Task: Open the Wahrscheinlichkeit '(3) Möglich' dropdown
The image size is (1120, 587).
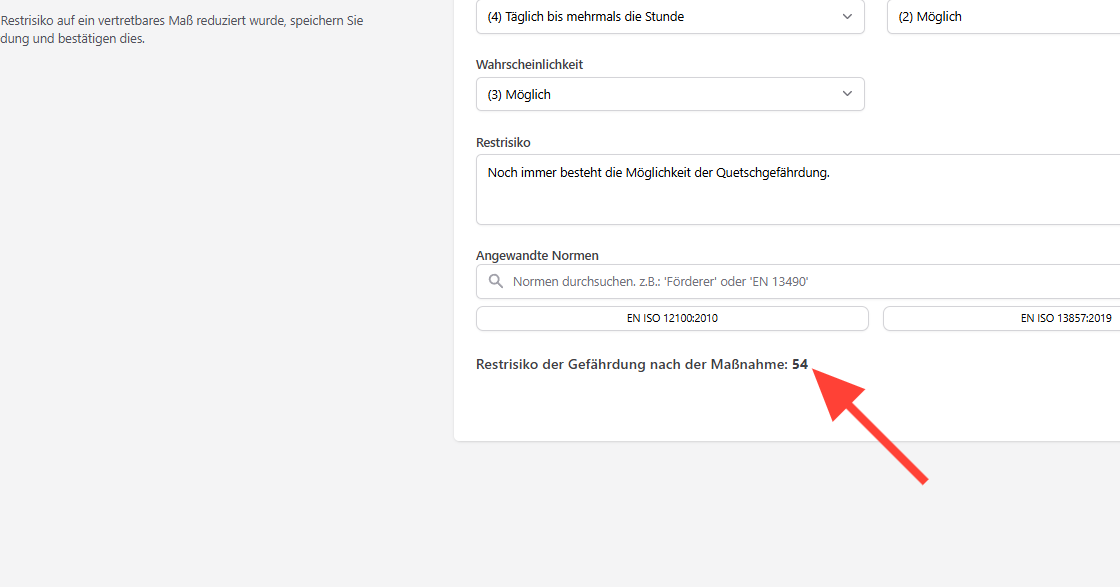Action: [670, 94]
